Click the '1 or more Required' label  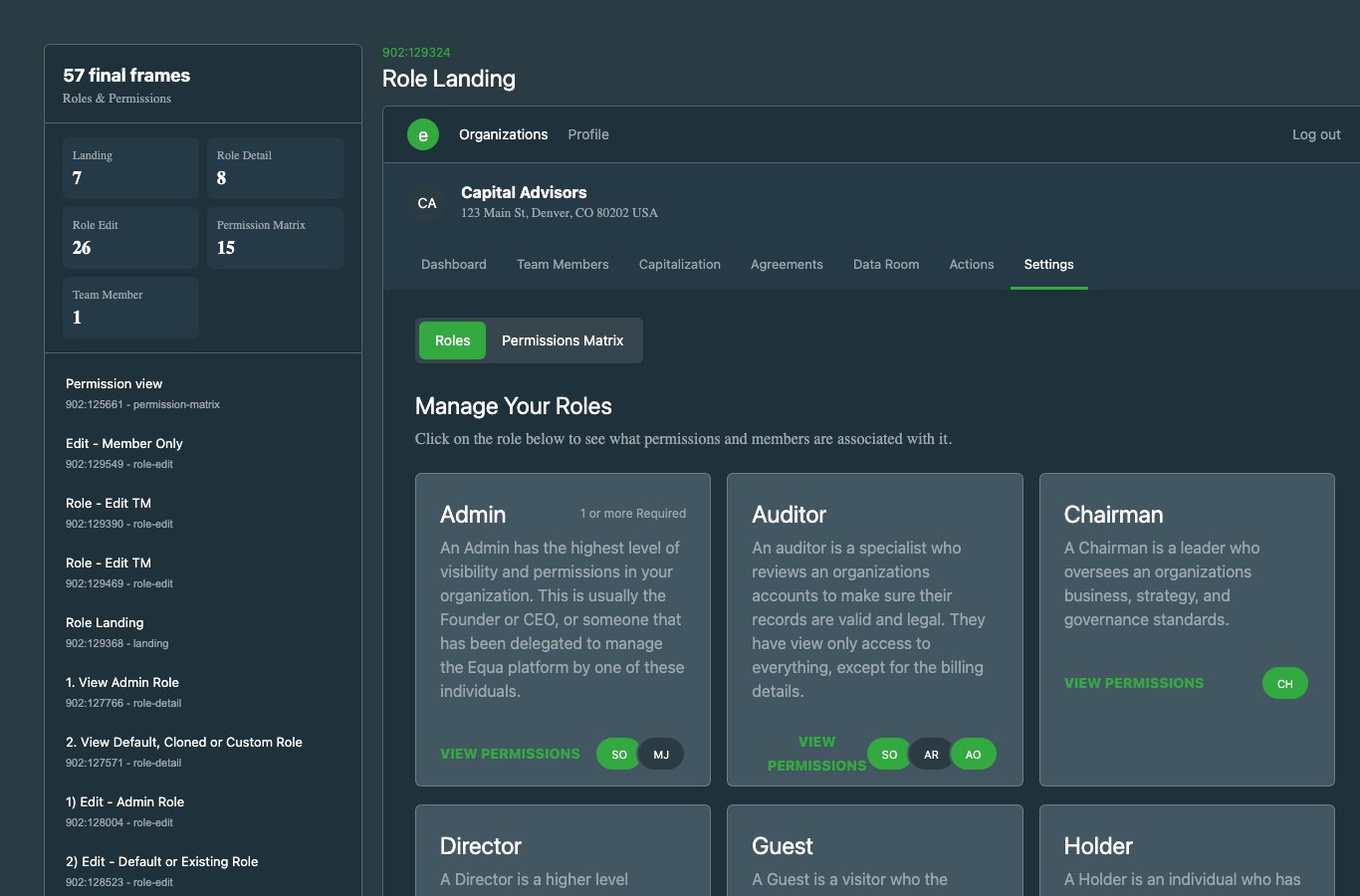633,514
